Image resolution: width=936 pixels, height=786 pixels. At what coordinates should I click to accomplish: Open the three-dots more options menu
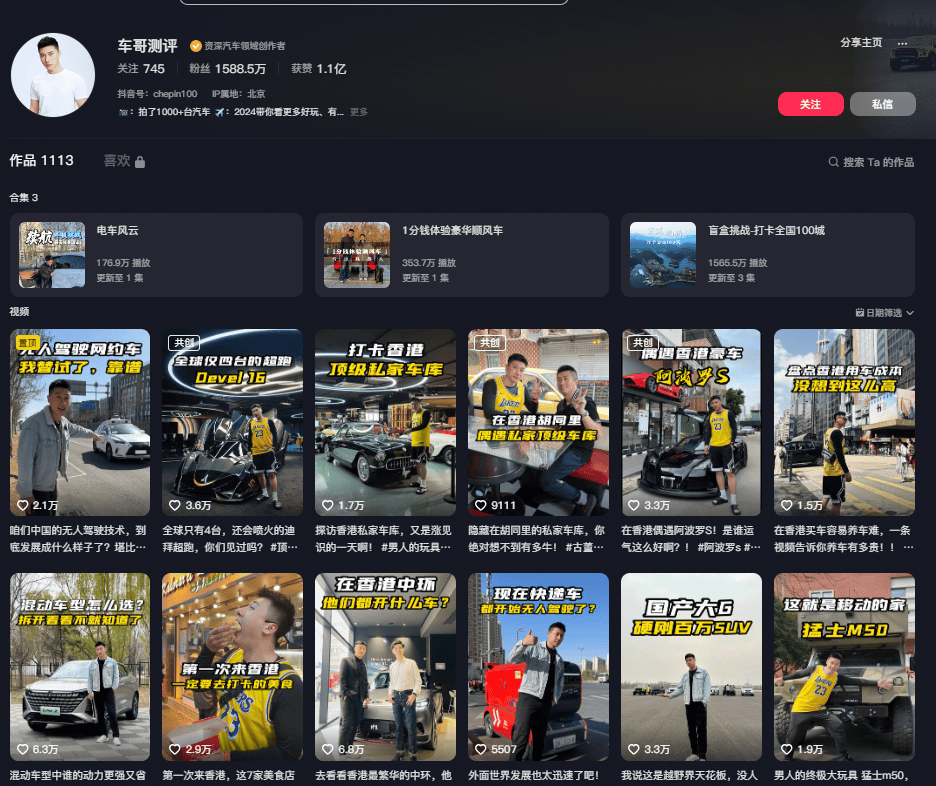(902, 43)
